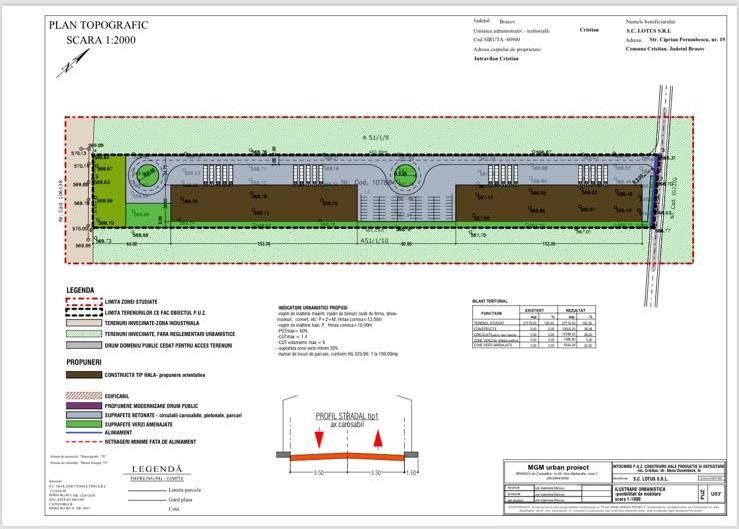Select the light green 'FARA REGLEMENTARI URBANISTICE' swatch
The height and width of the screenshot is (529, 739).
point(84,334)
